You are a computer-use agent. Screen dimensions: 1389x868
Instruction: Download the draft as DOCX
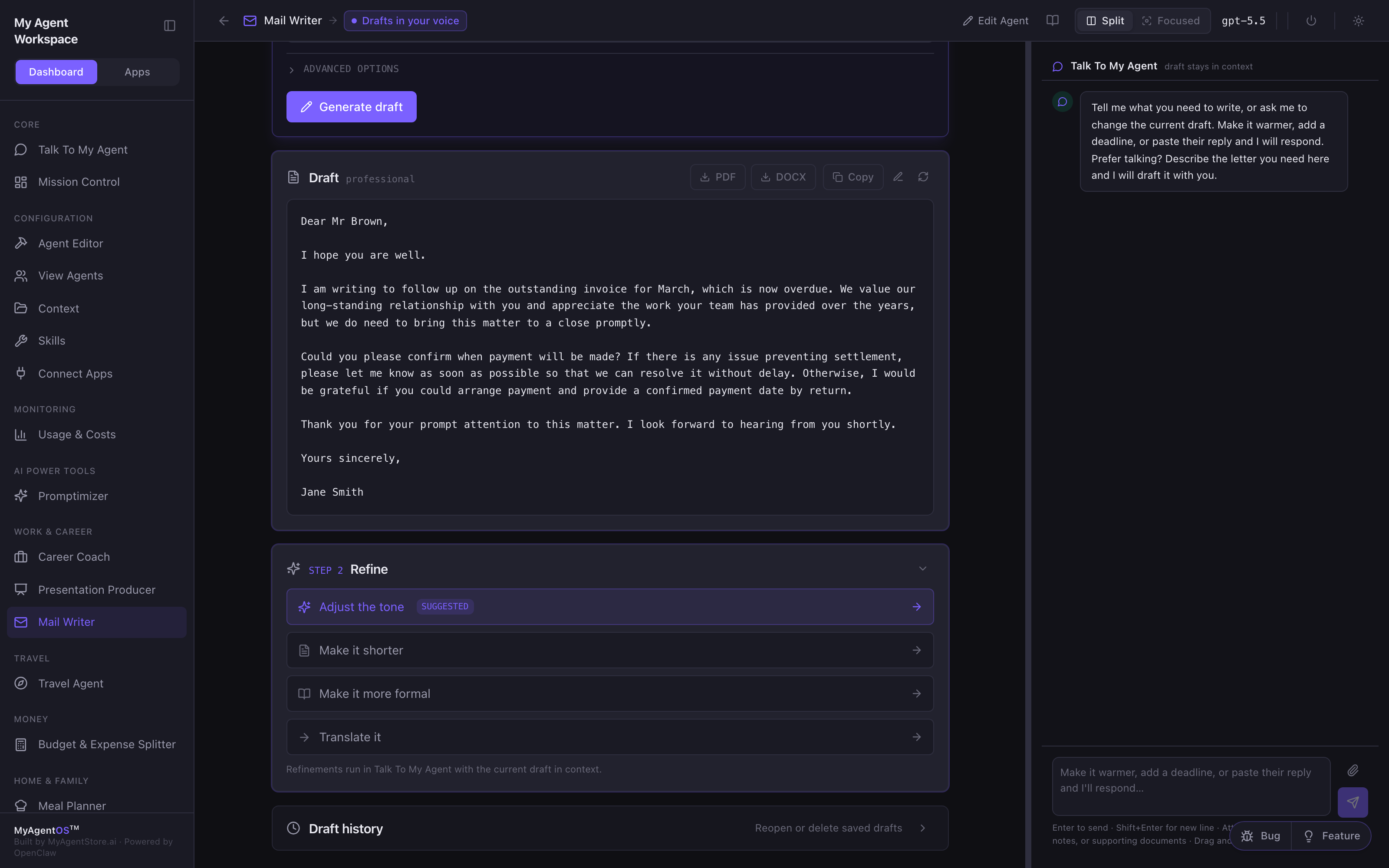click(x=783, y=177)
